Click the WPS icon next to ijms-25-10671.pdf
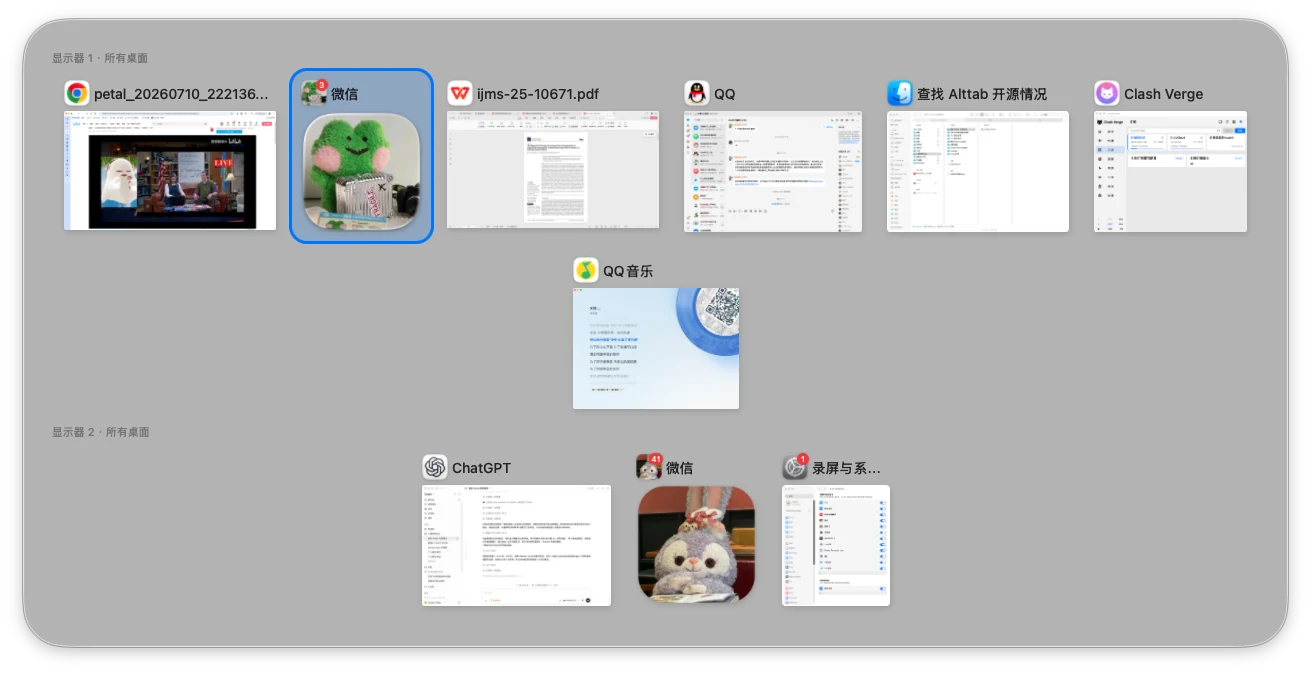The image size is (1311, 674). coord(460,94)
